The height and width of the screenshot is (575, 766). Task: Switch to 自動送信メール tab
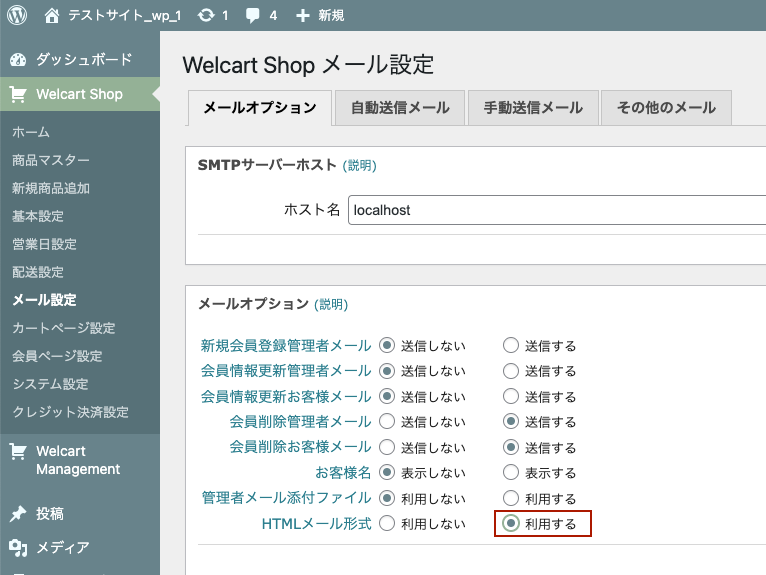400,107
